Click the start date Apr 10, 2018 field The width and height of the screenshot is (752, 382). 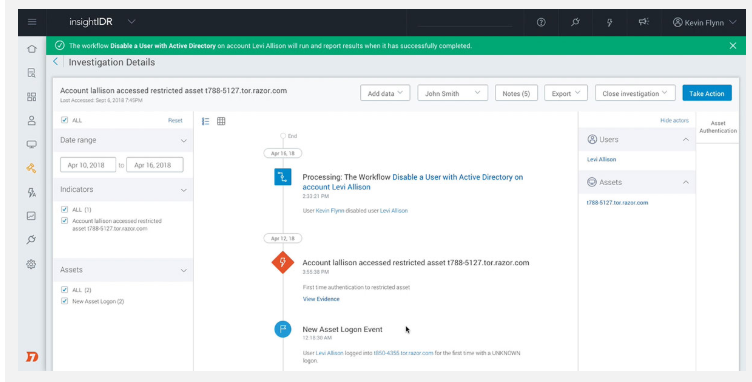point(88,165)
